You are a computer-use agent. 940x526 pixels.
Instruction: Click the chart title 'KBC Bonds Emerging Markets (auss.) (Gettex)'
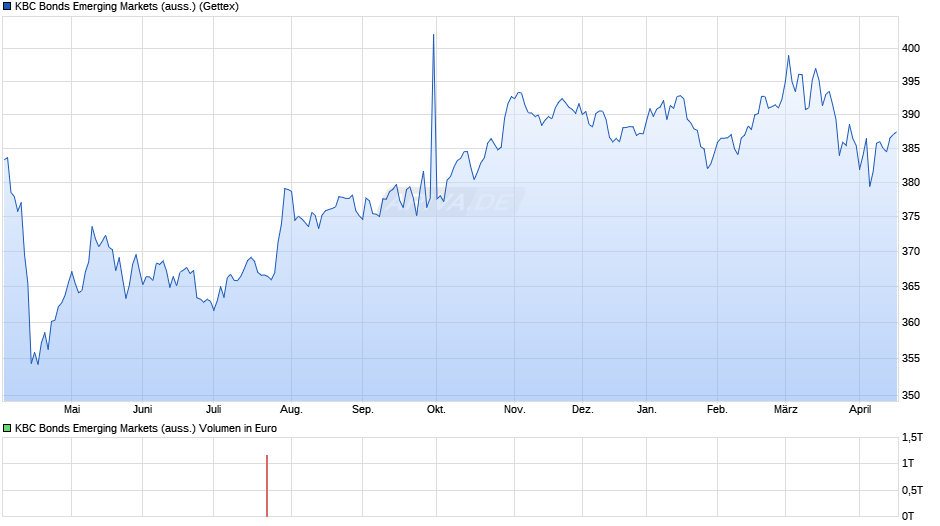point(126,7)
